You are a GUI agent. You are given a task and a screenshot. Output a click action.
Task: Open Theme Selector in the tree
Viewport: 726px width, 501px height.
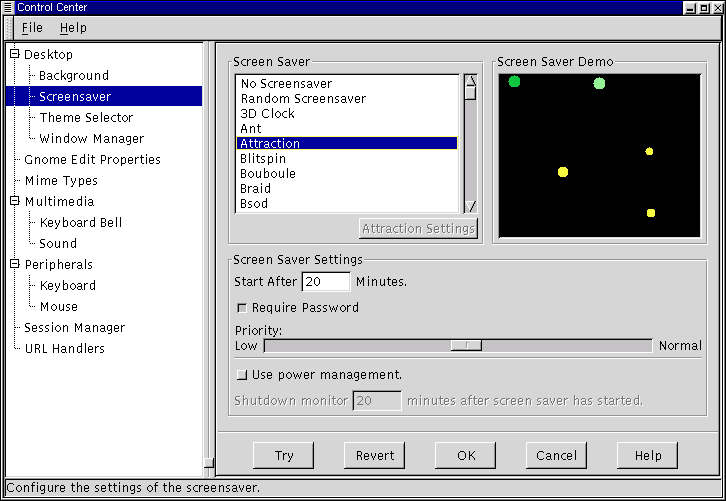coord(86,117)
